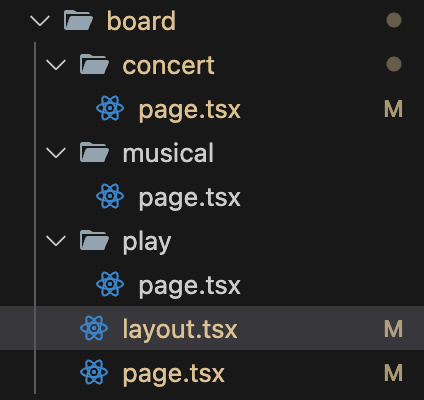Click the play folder icon

click(94, 240)
